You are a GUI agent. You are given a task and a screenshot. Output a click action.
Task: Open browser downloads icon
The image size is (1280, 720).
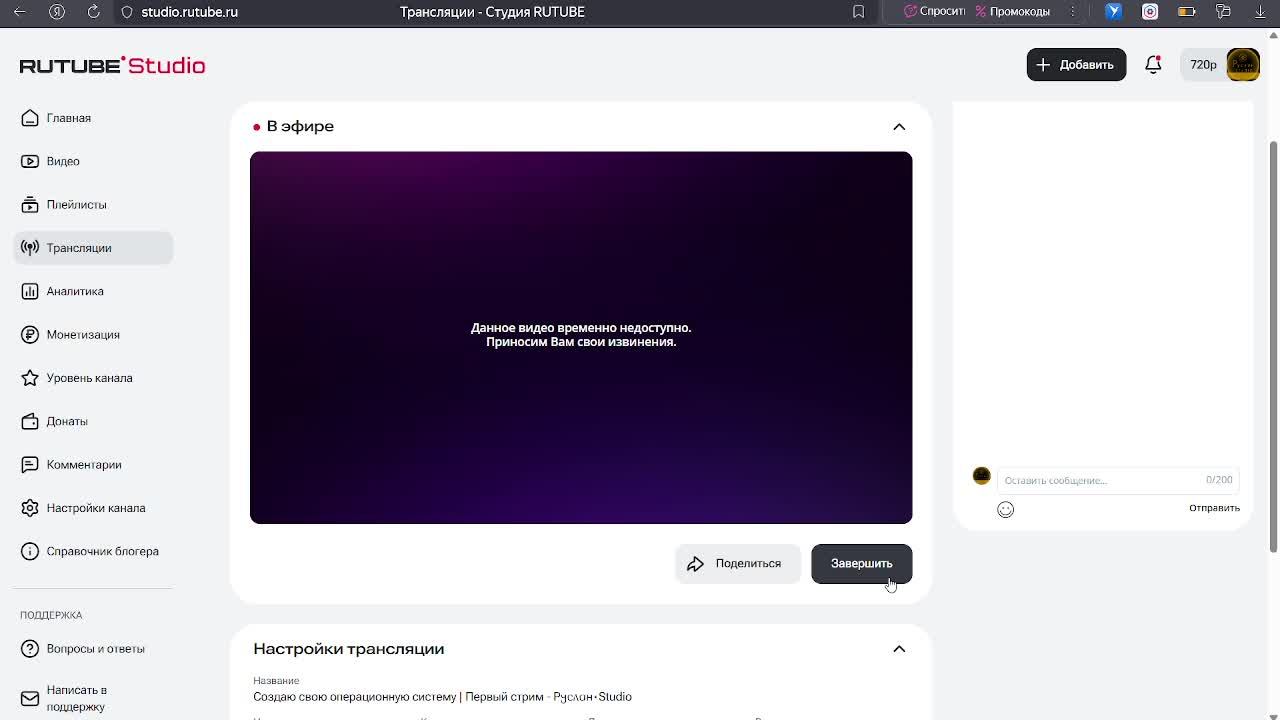pyautogui.click(x=1260, y=12)
